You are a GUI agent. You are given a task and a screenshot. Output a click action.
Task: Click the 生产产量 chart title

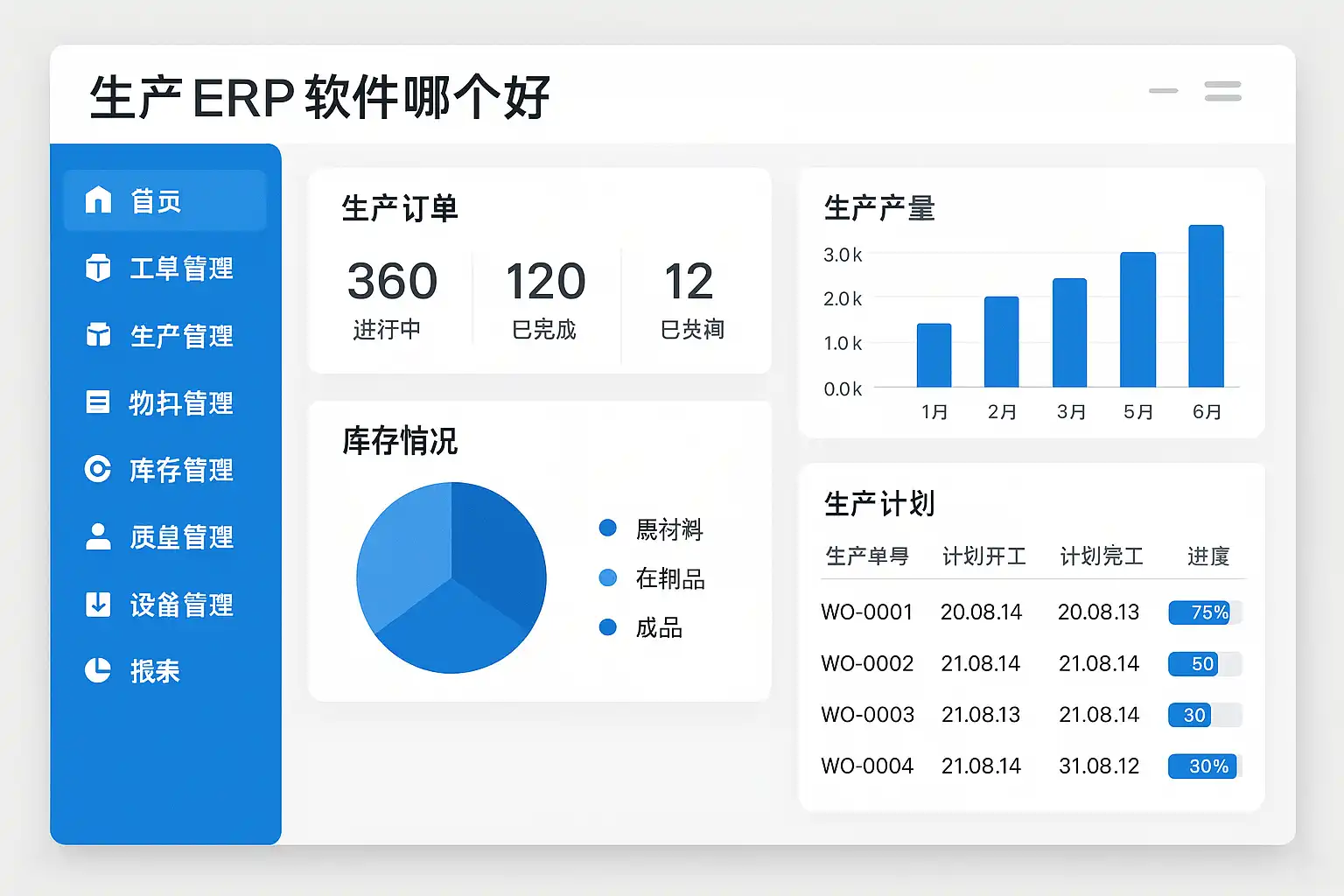pyautogui.click(x=879, y=208)
